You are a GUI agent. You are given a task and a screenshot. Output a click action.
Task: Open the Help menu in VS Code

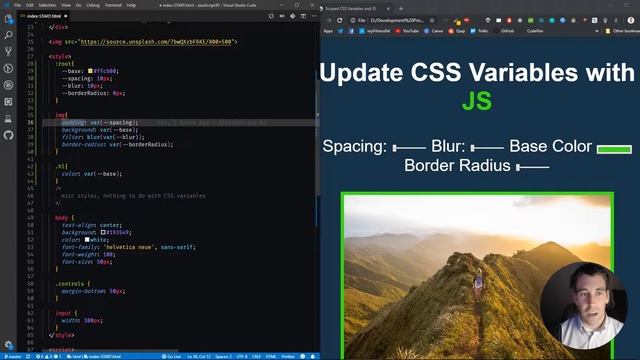tap(131, 5)
